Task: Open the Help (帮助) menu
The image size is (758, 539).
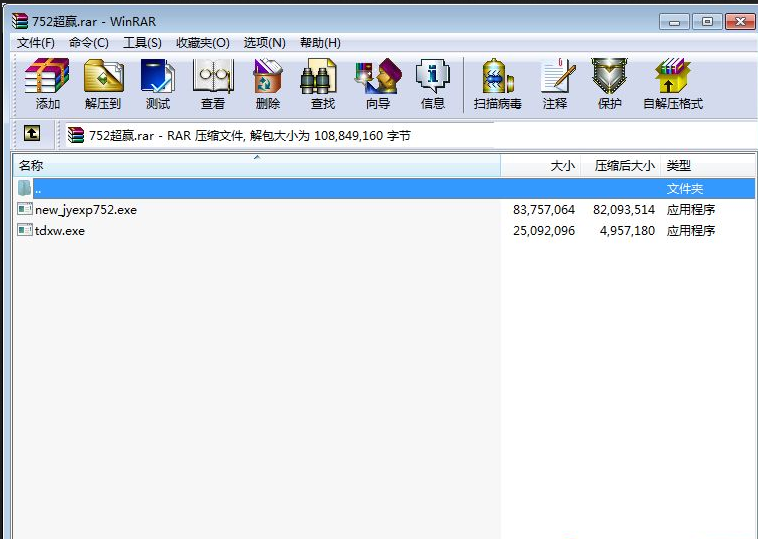Action: pos(320,43)
